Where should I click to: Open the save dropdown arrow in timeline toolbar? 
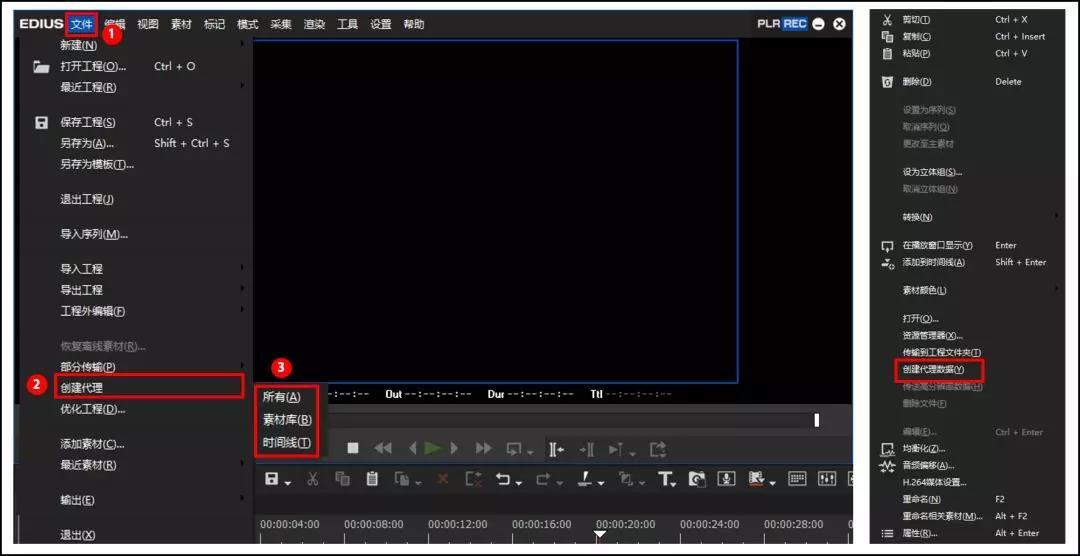[288, 483]
